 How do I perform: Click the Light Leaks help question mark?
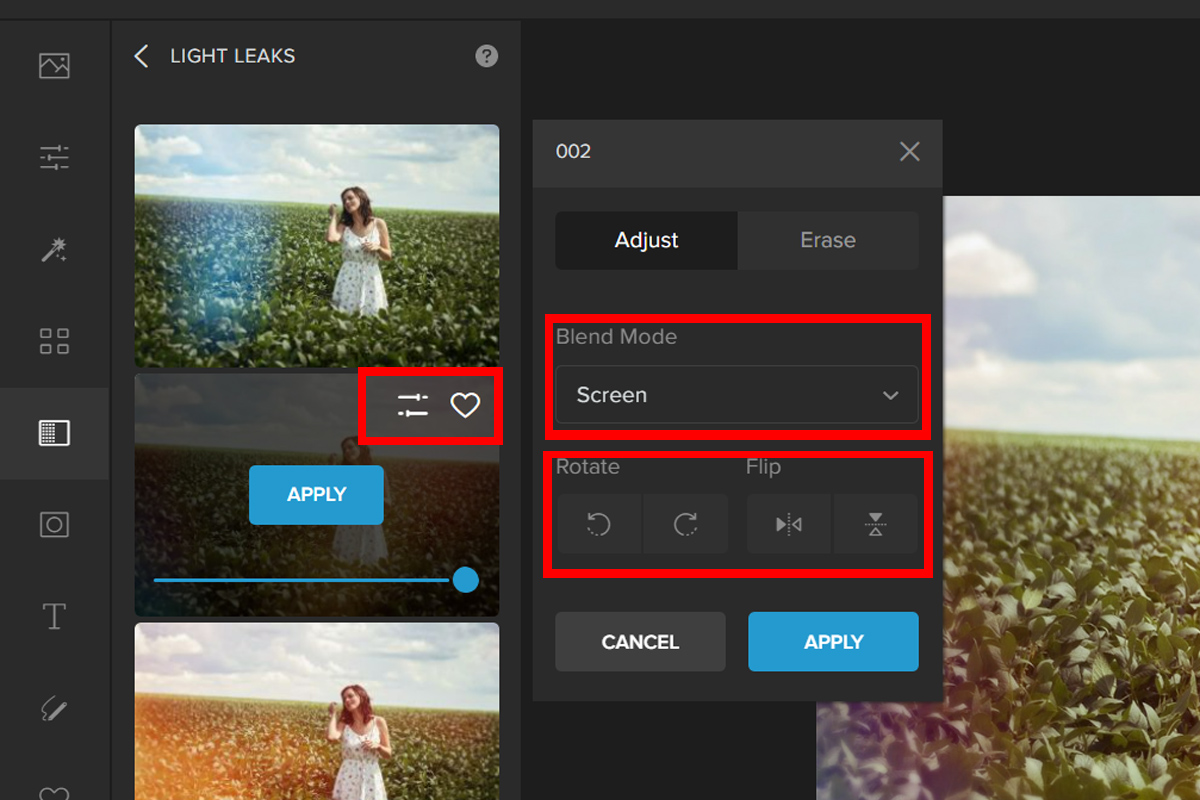(x=486, y=56)
